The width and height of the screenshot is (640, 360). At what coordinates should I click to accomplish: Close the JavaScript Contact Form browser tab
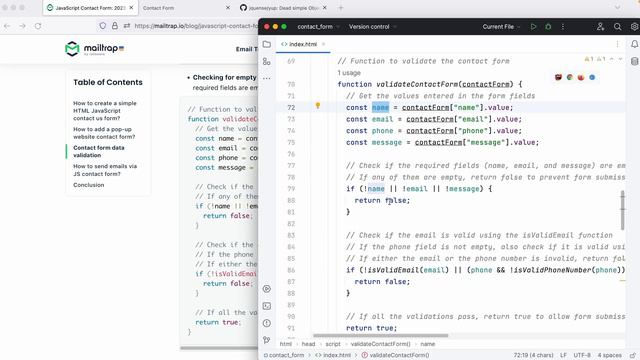coord(131,8)
